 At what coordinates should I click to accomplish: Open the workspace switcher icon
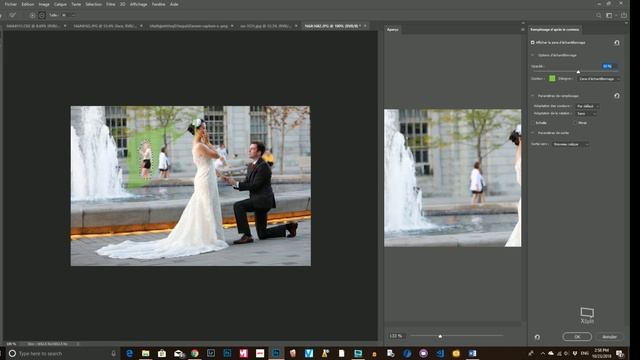[610, 16]
